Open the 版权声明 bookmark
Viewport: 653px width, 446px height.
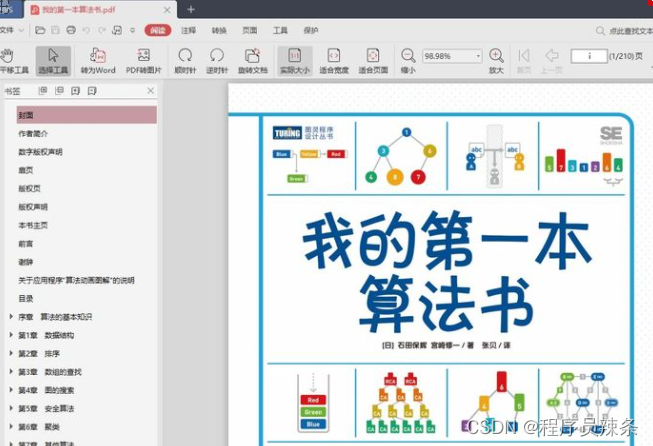click(x=33, y=207)
